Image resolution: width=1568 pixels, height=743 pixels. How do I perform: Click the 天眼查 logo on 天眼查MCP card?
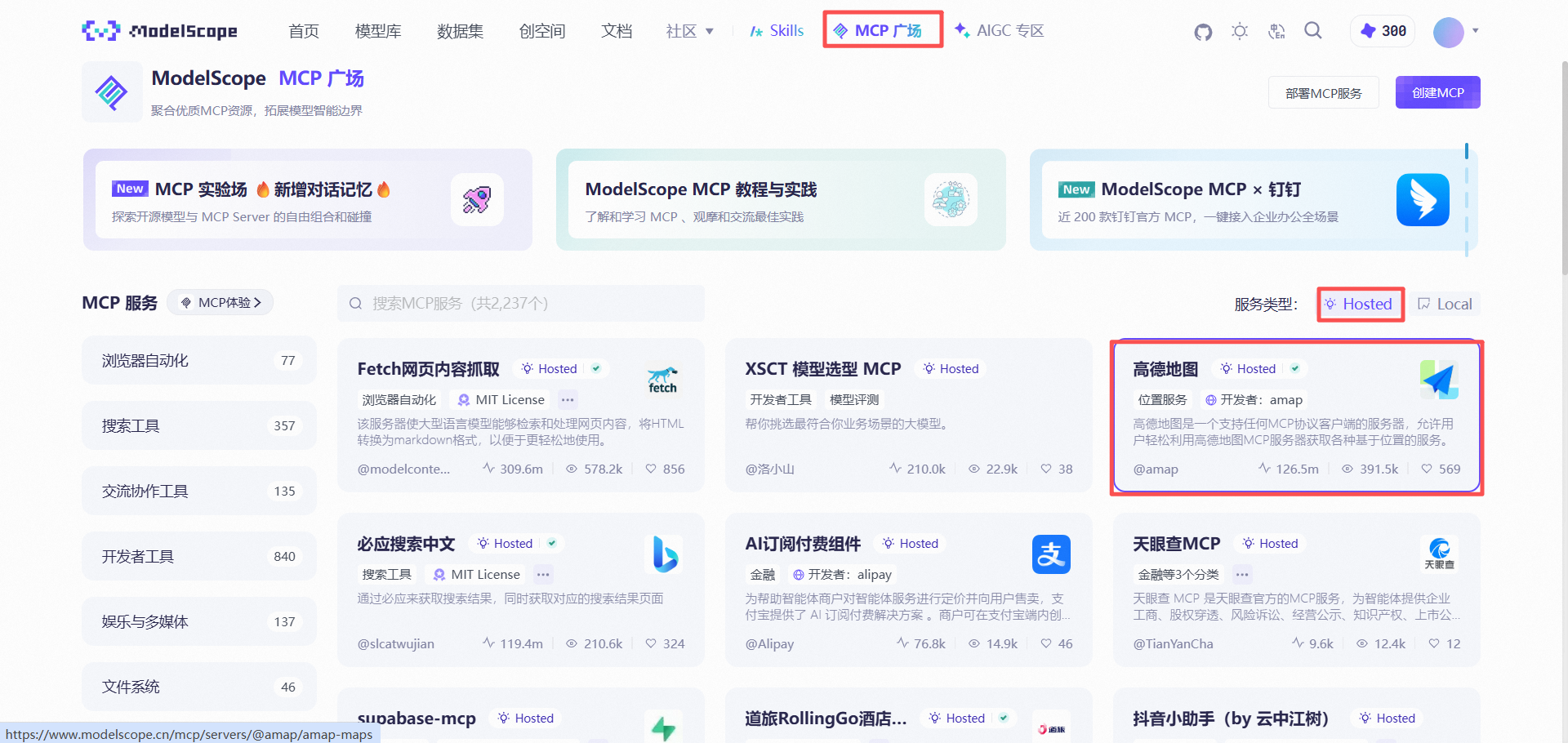[1439, 554]
